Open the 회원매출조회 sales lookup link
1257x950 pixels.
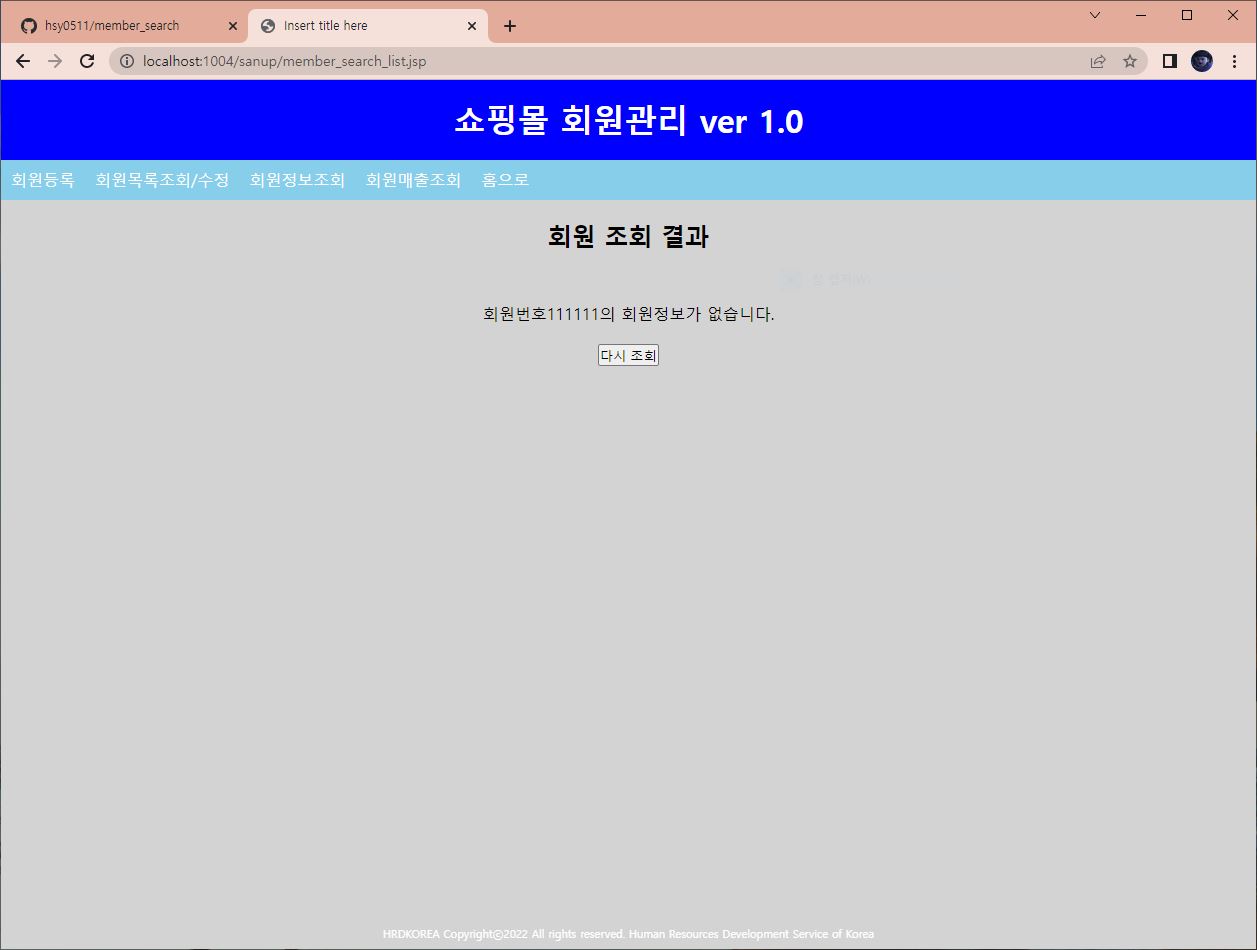tap(414, 180)
